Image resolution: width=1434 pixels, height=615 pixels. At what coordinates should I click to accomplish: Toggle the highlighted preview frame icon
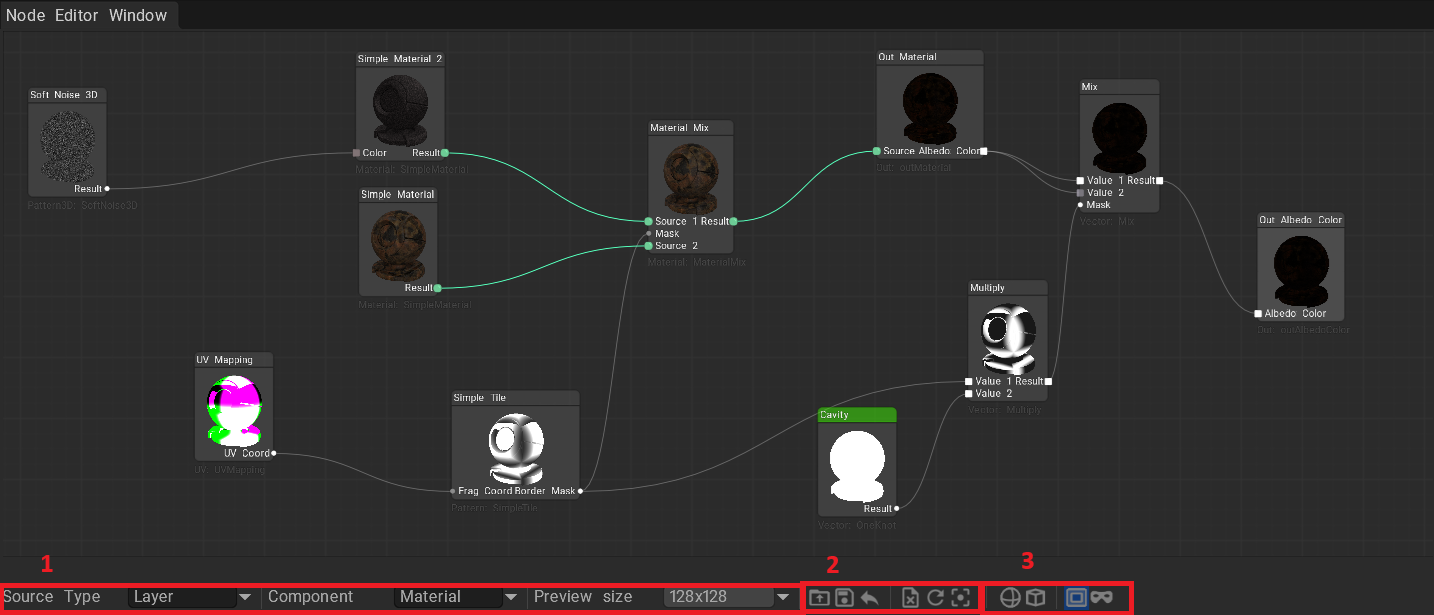[x=1076, y=597]
